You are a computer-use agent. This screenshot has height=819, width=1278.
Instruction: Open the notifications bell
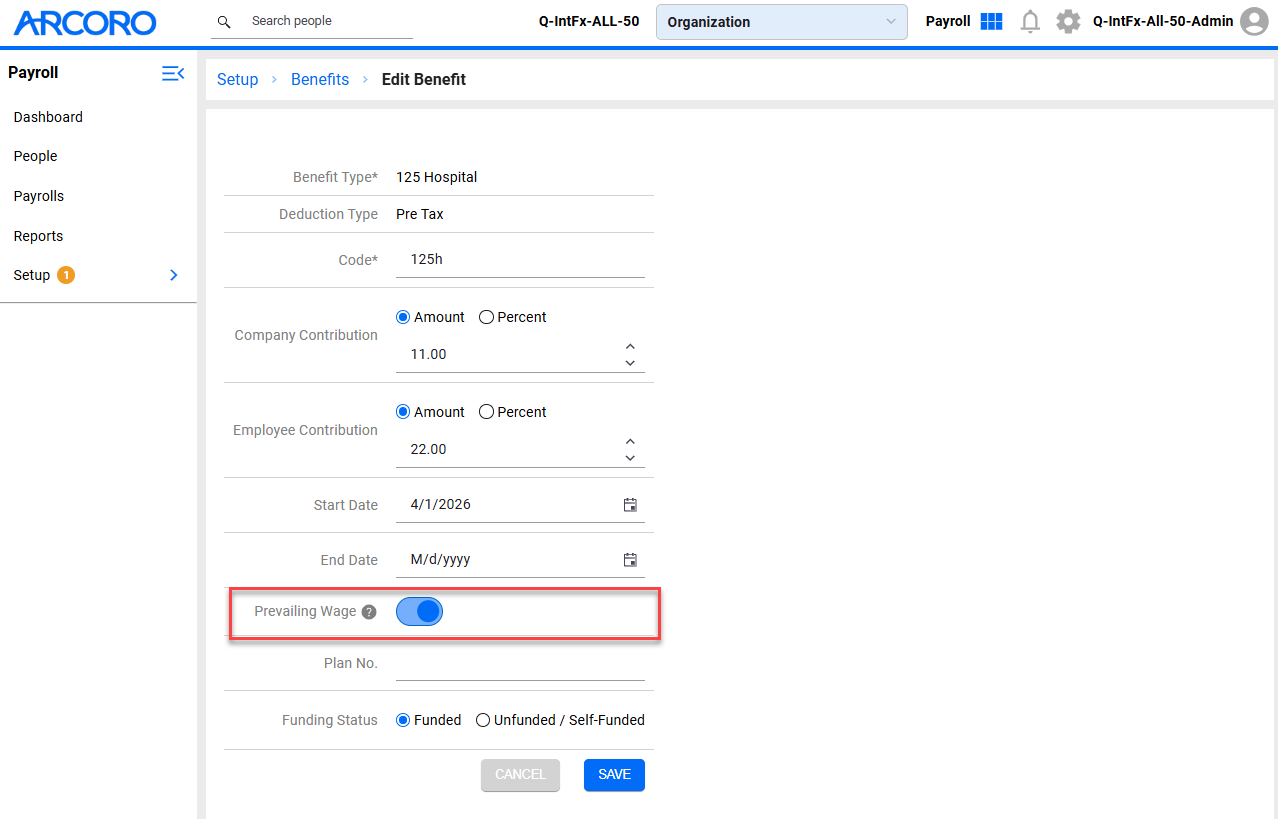pos(1030,21)
